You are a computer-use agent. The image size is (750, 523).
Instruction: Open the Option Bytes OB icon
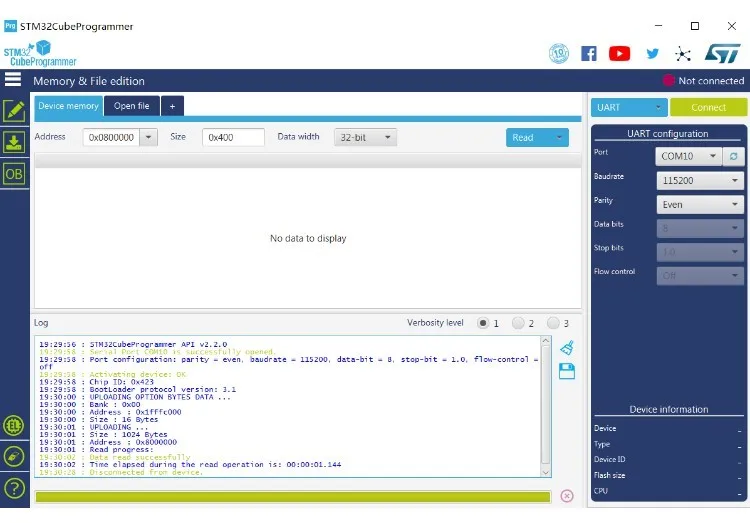point(14,174)
